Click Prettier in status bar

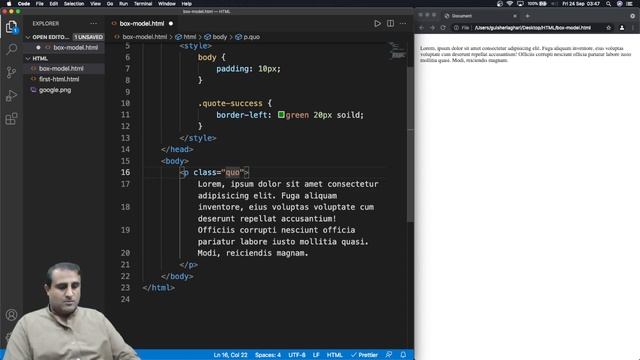(x=364, y=355)
